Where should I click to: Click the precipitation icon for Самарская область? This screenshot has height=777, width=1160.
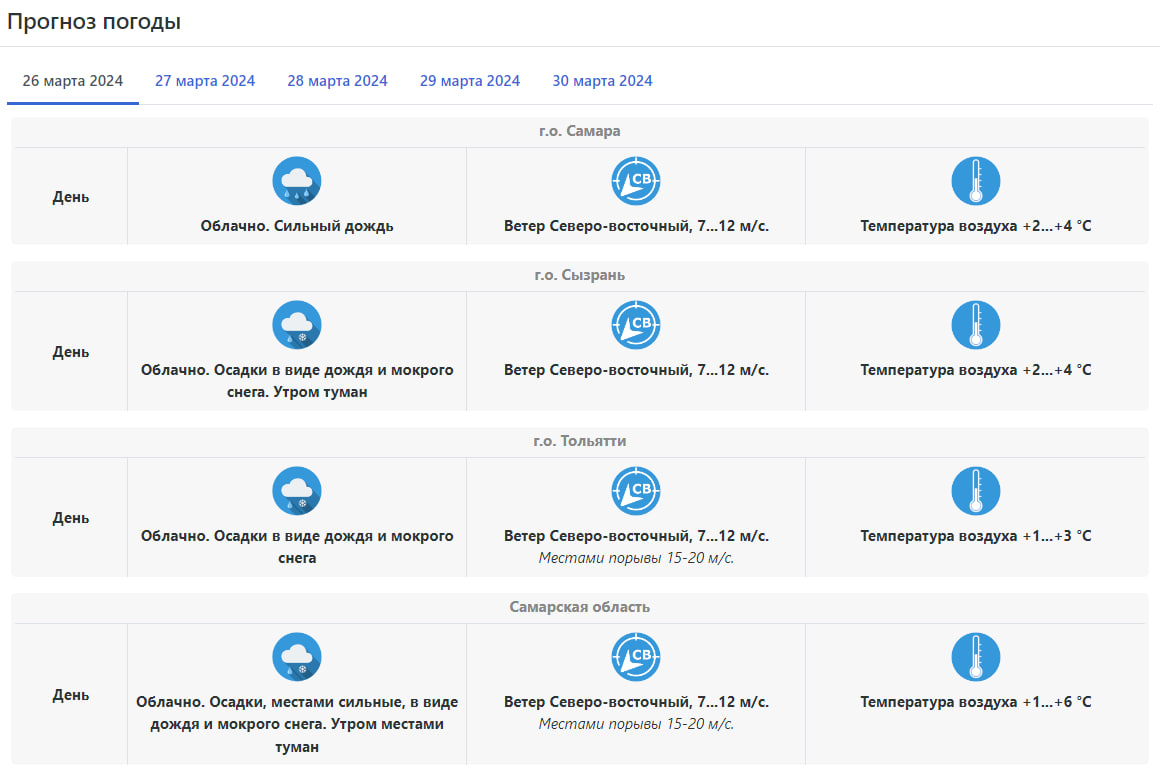pos(297,657)
